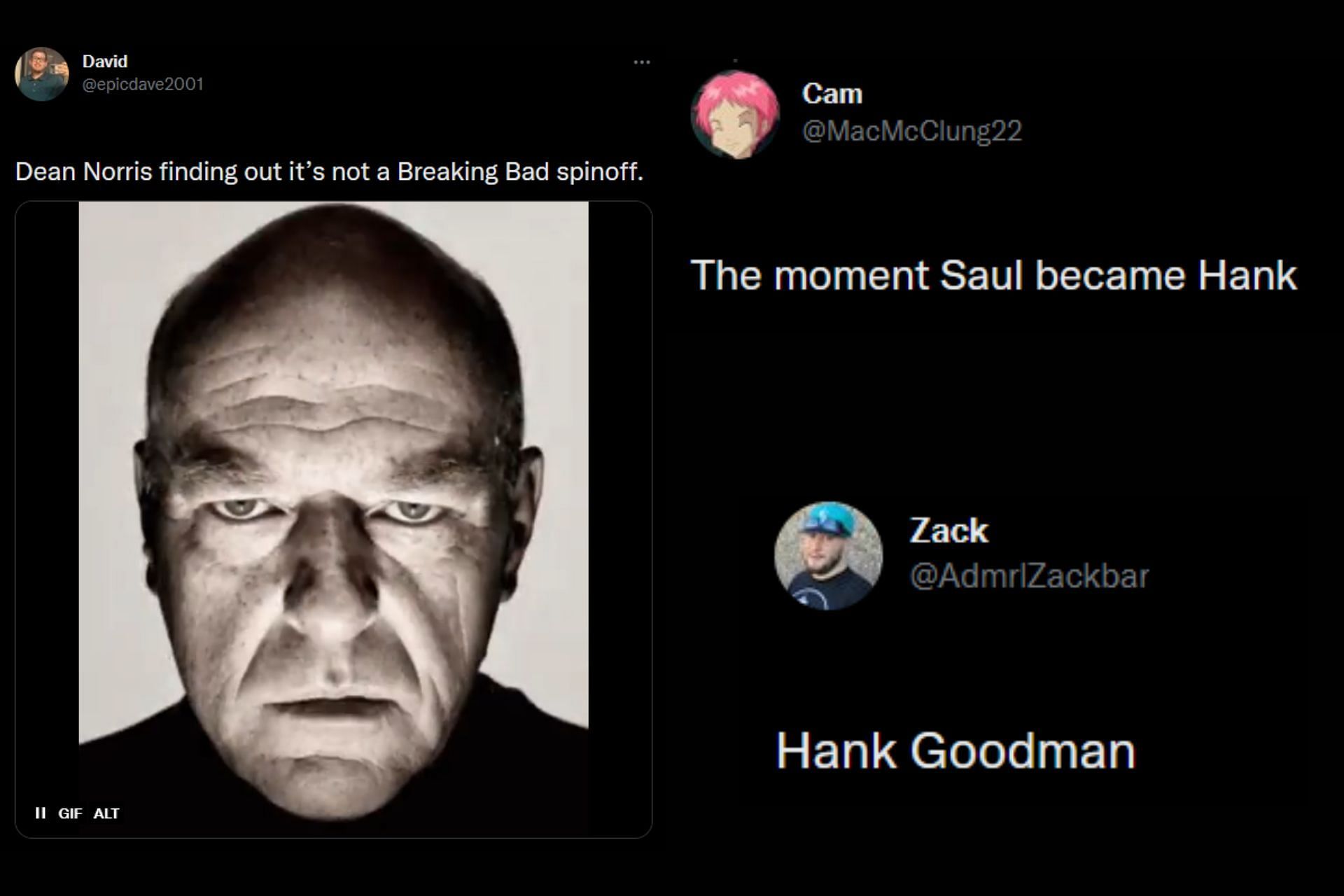Click the display name Cam

(x=832, y=94)
